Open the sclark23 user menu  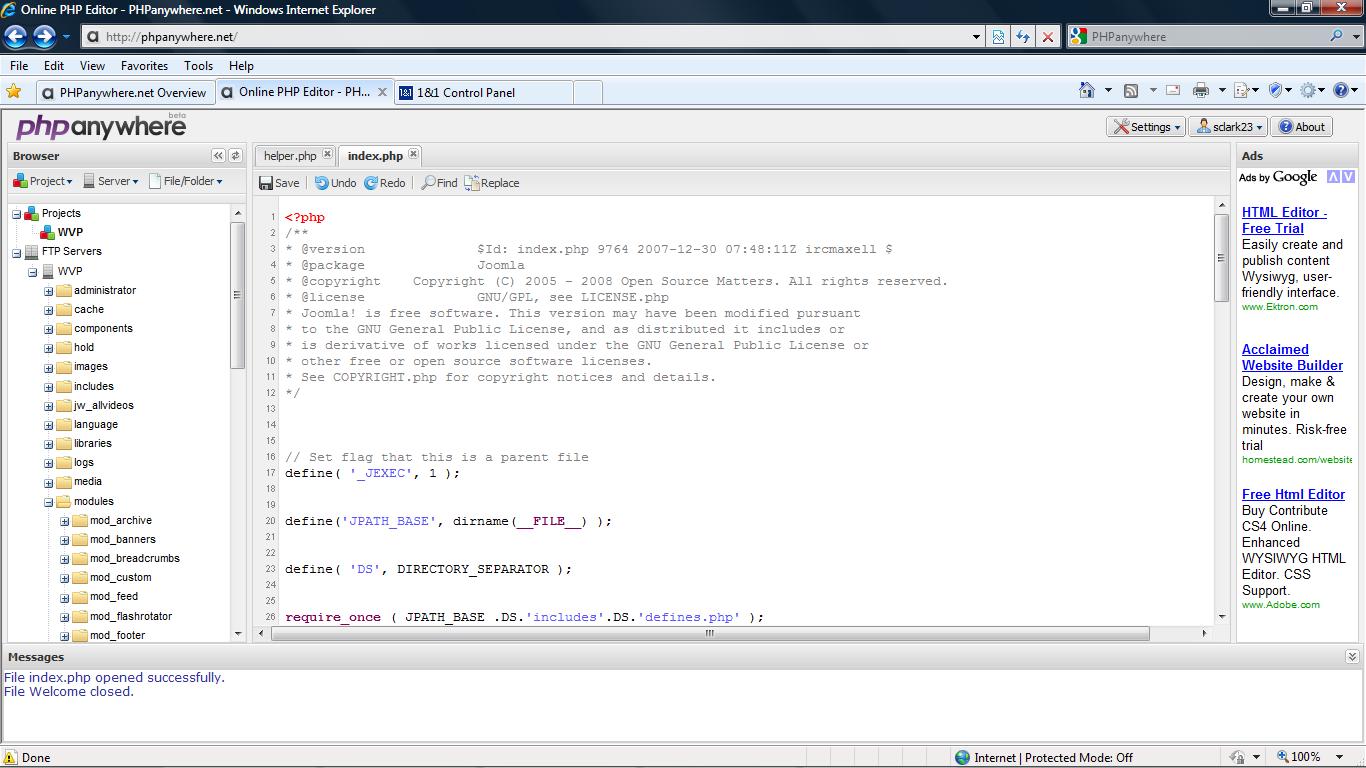pyautogui.click(x=1229, y=127)
